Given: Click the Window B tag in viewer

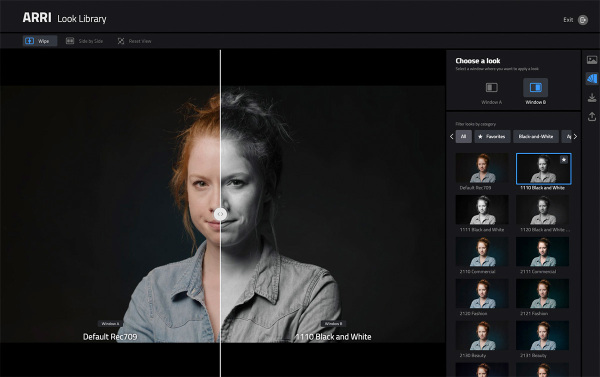Looking at the screenshot, I should [333, 324].
